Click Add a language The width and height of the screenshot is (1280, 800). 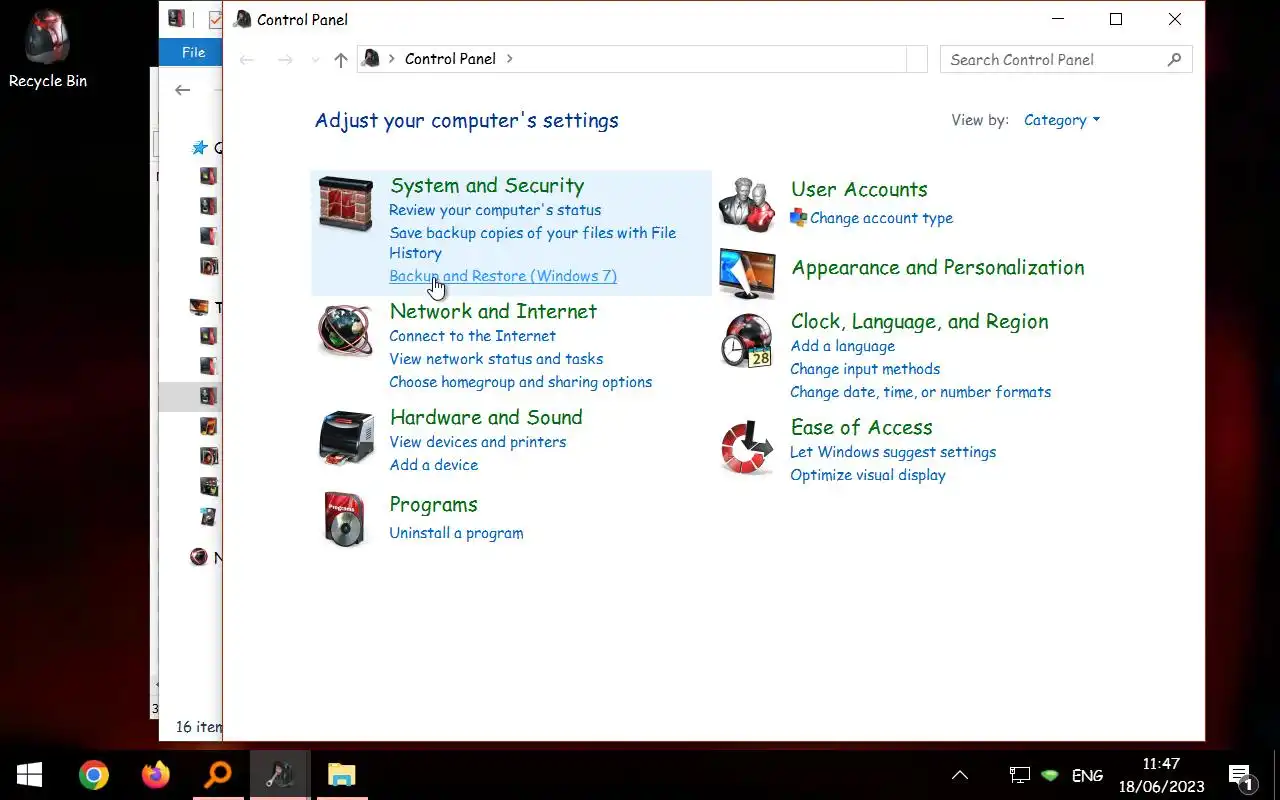pos(842,346)
